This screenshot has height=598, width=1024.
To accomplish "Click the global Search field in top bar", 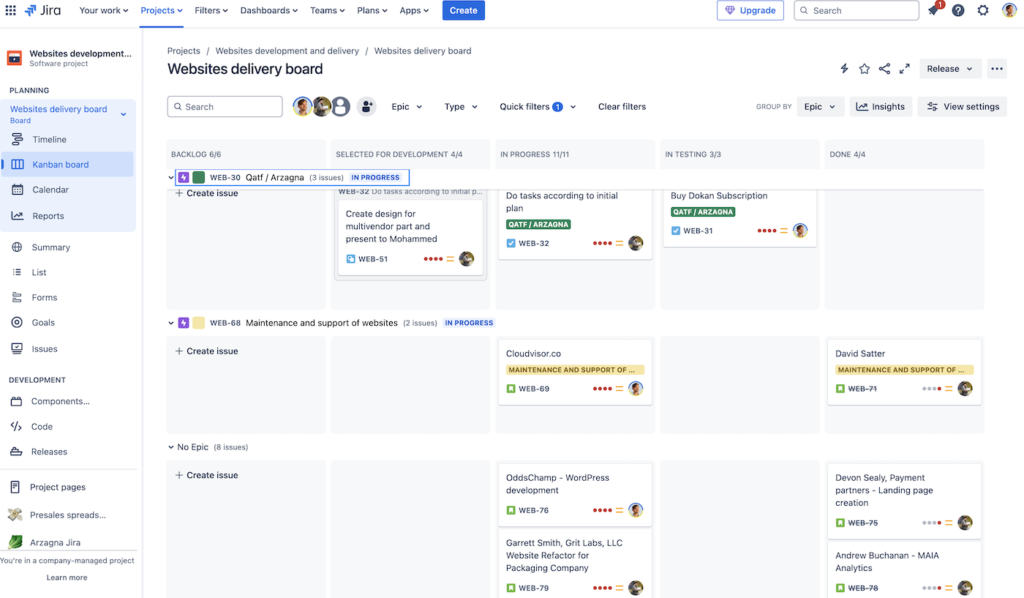I will click(856, 10).
